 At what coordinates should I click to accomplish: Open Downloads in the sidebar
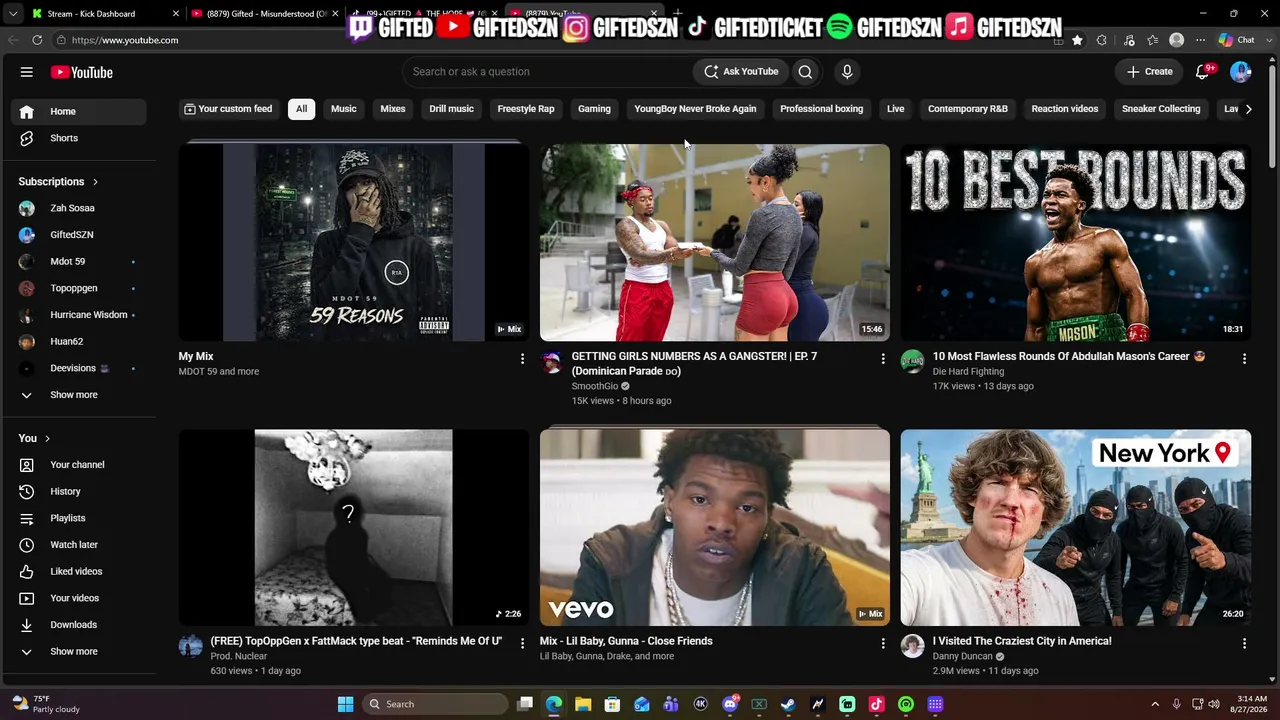point(79,625)
